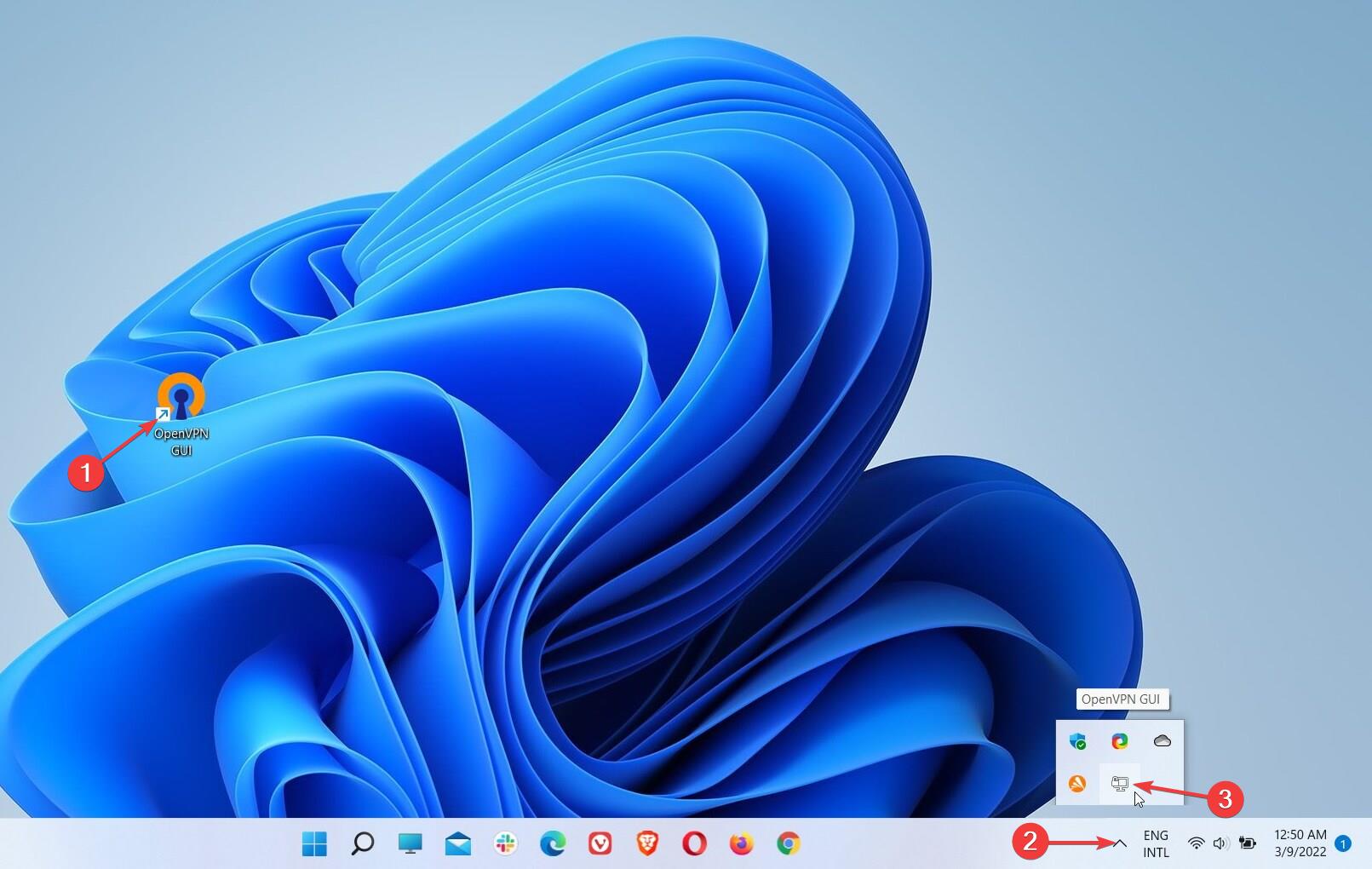Click the OneDrive cloud tray icon
Screen dimensions: 1372x869
tap(1162, 741)
